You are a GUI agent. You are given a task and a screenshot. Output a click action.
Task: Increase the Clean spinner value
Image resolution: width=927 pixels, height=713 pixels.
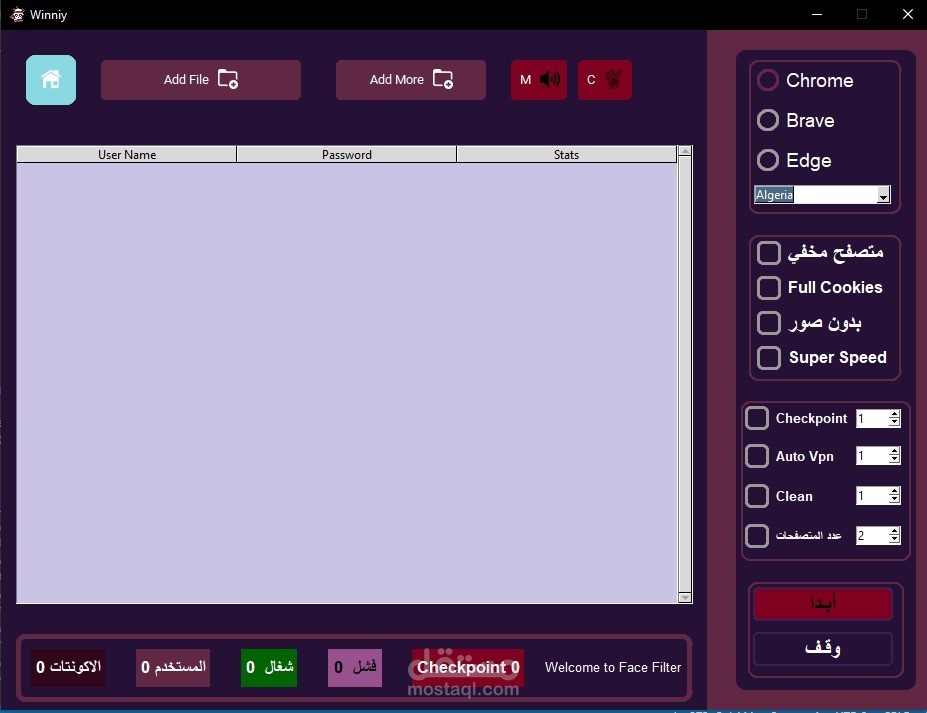pyautogui.click(x=894, y=491)
